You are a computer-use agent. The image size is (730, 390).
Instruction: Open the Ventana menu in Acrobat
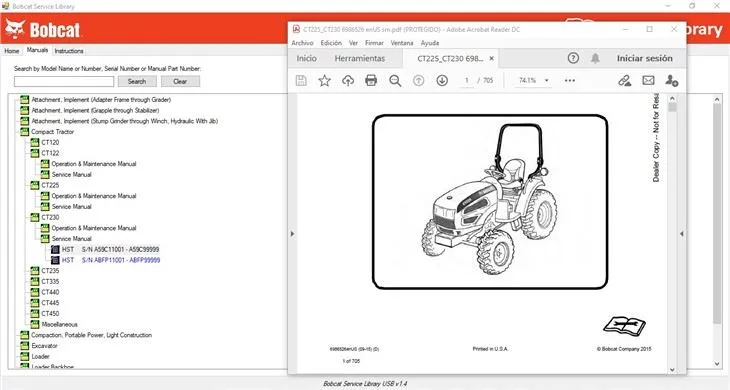(x=402, y=43)
